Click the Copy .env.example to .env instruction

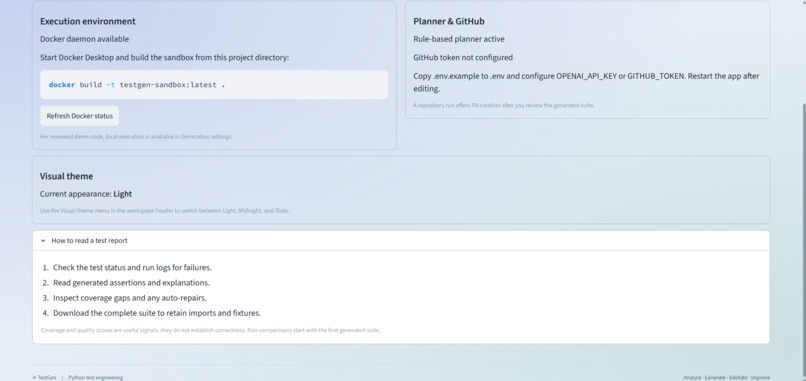click(x=587, y=82)
